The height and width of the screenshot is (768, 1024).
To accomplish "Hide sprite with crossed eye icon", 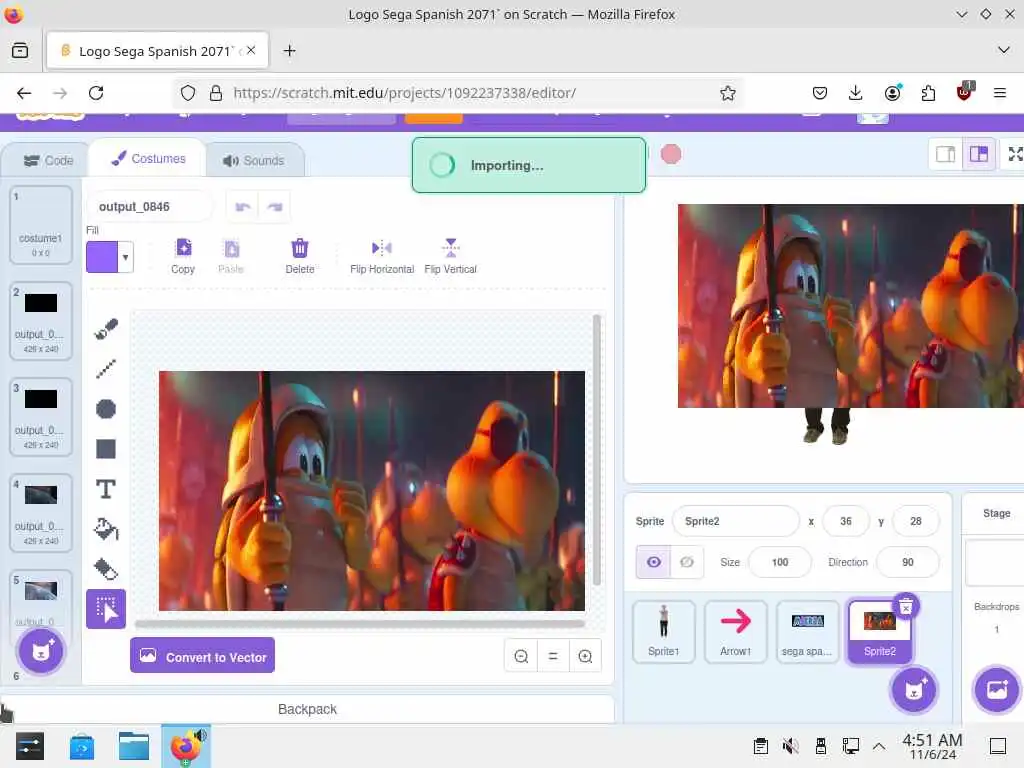I will pos(687,562).
